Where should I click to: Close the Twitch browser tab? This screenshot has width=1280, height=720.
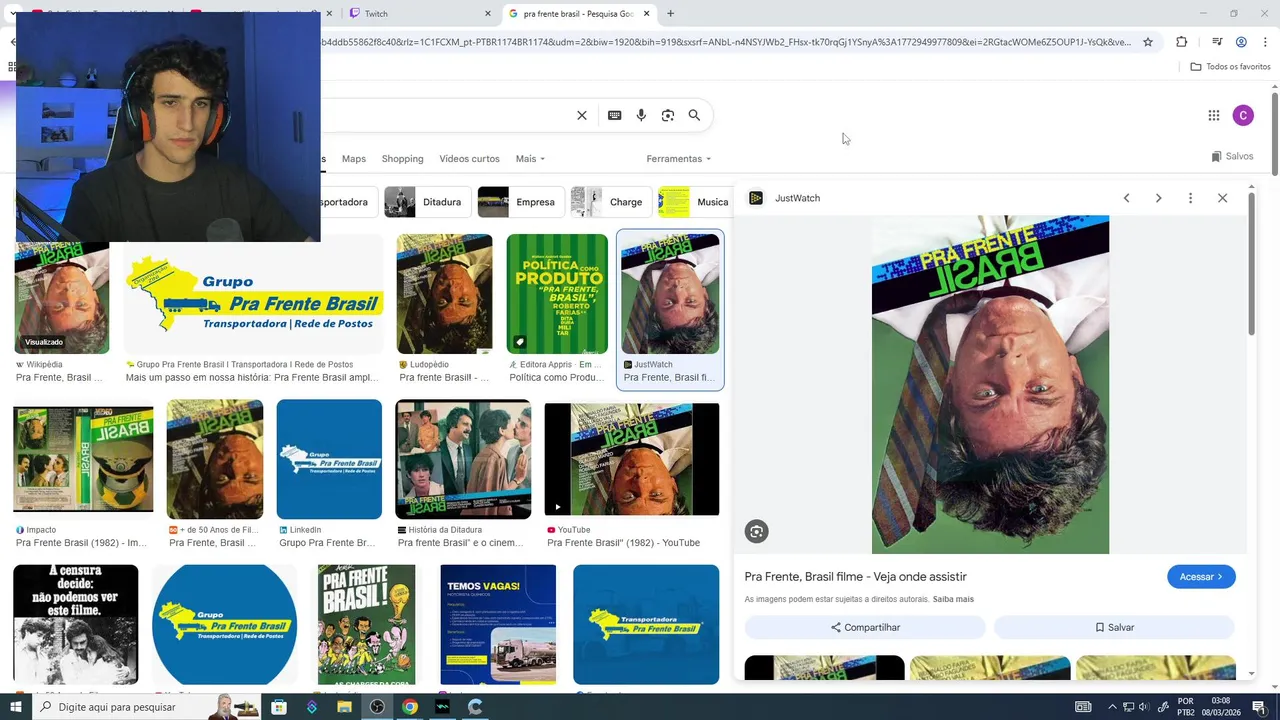click(x=488, y=14)
